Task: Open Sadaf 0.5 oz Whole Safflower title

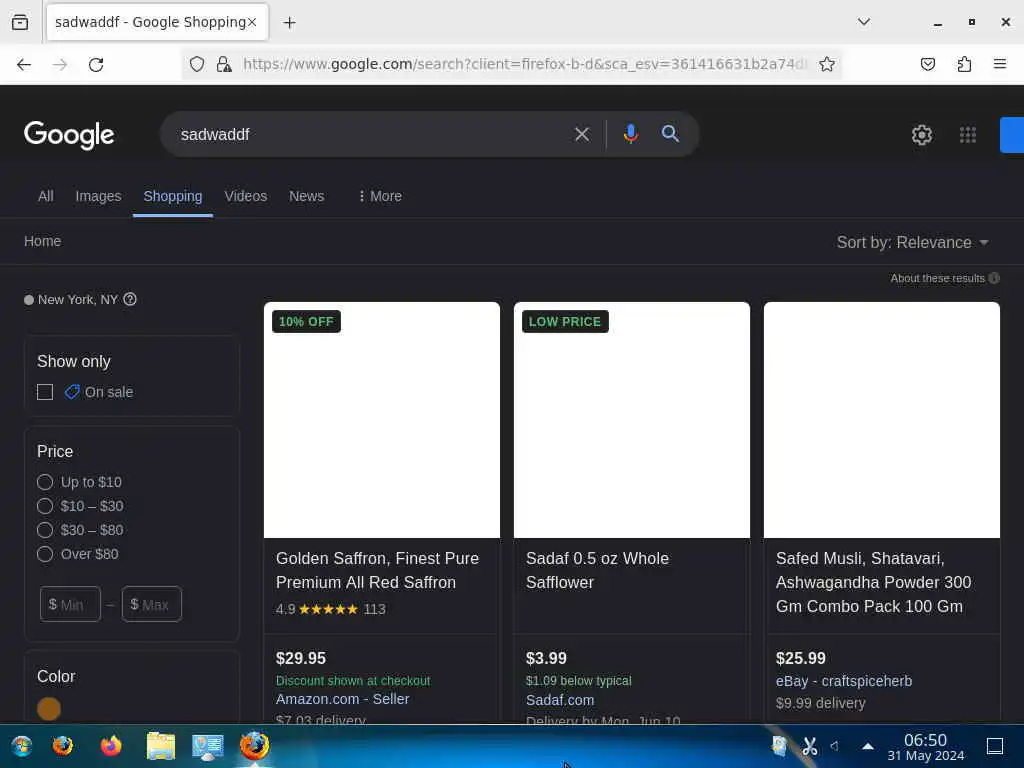Action: 598,570
